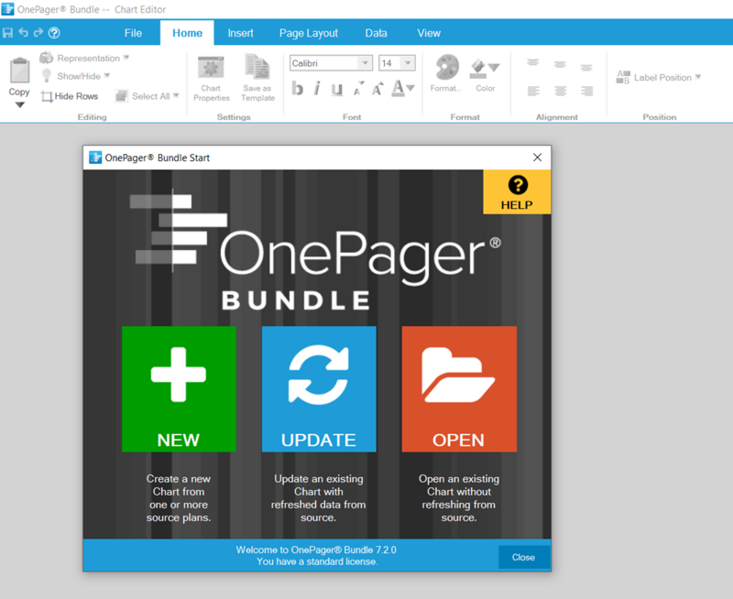Switch to the Insert tab

240,33
